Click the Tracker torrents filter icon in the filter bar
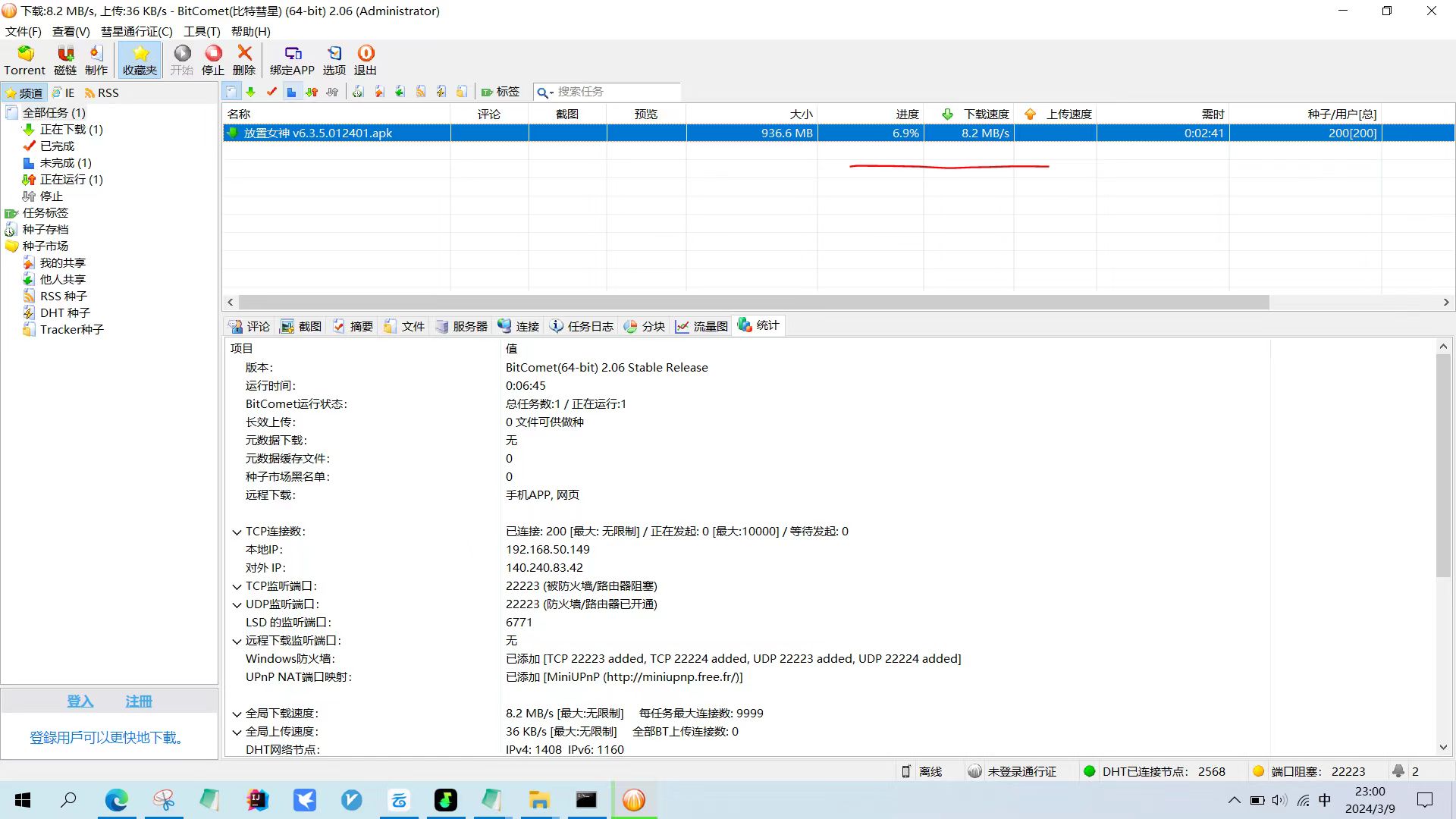1456x819 pixels. click(x=461, y=92)
